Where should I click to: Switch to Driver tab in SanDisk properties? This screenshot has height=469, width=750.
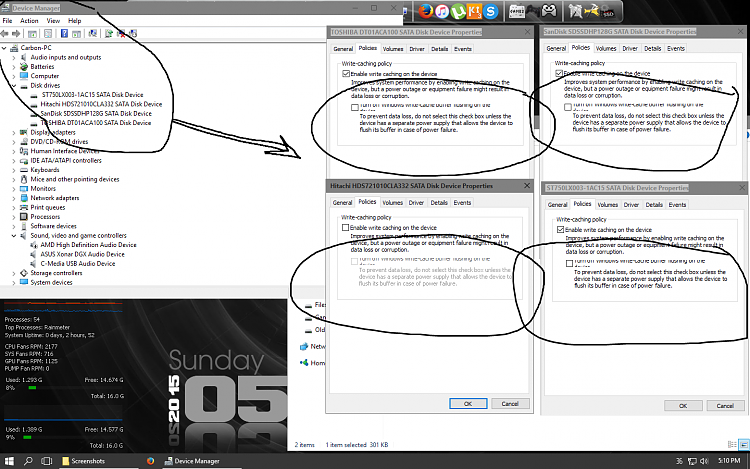pos(629,48)
